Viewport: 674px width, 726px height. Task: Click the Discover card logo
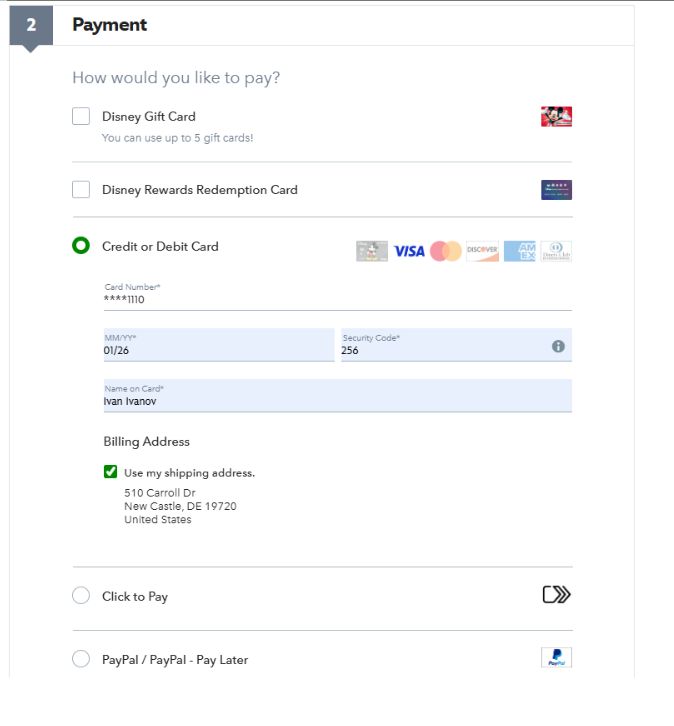coord(482,251)
